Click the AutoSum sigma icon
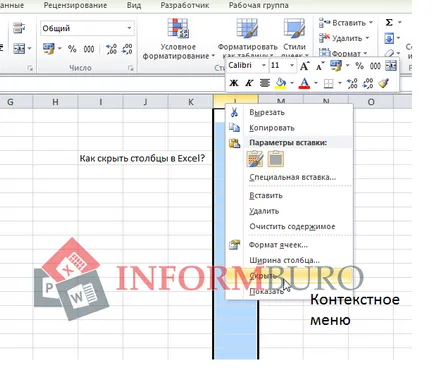Viewport: 434px width, 392px height. [x=389, y=23]
